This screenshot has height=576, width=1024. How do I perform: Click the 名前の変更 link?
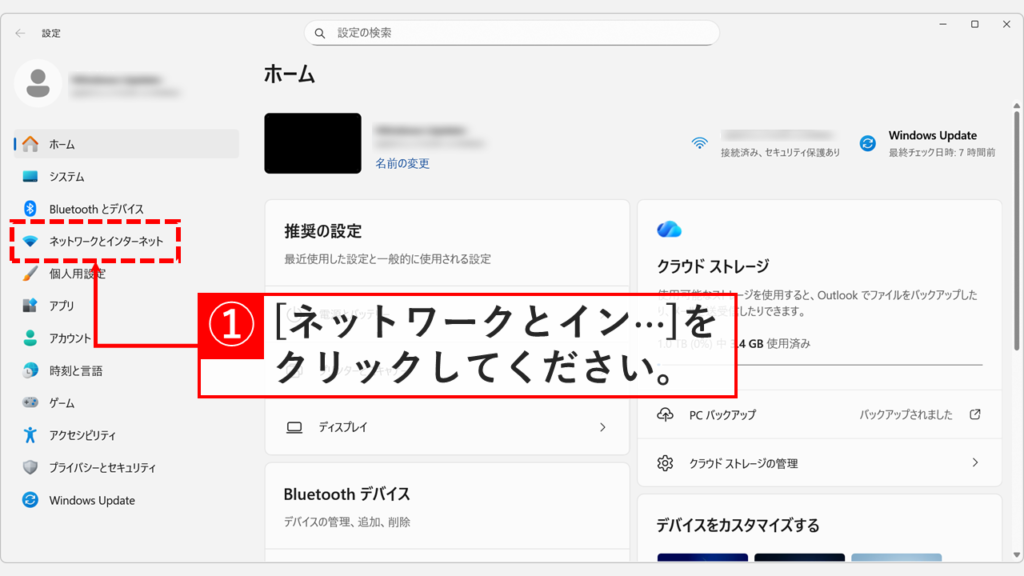click(x=405, y=166)
